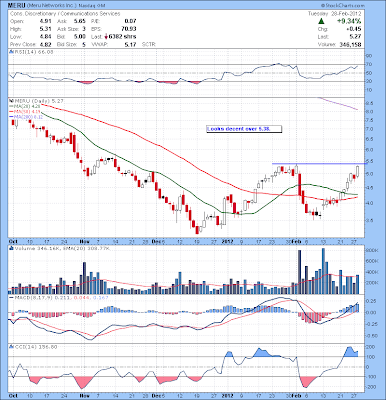Click Cons. Discretionary / Communications Services sector text

pos(65,14)
